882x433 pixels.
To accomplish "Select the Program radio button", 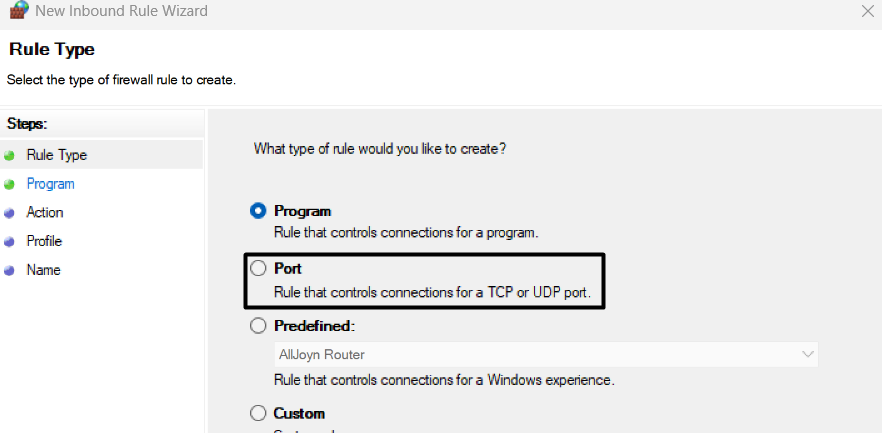I will (259, 211).
